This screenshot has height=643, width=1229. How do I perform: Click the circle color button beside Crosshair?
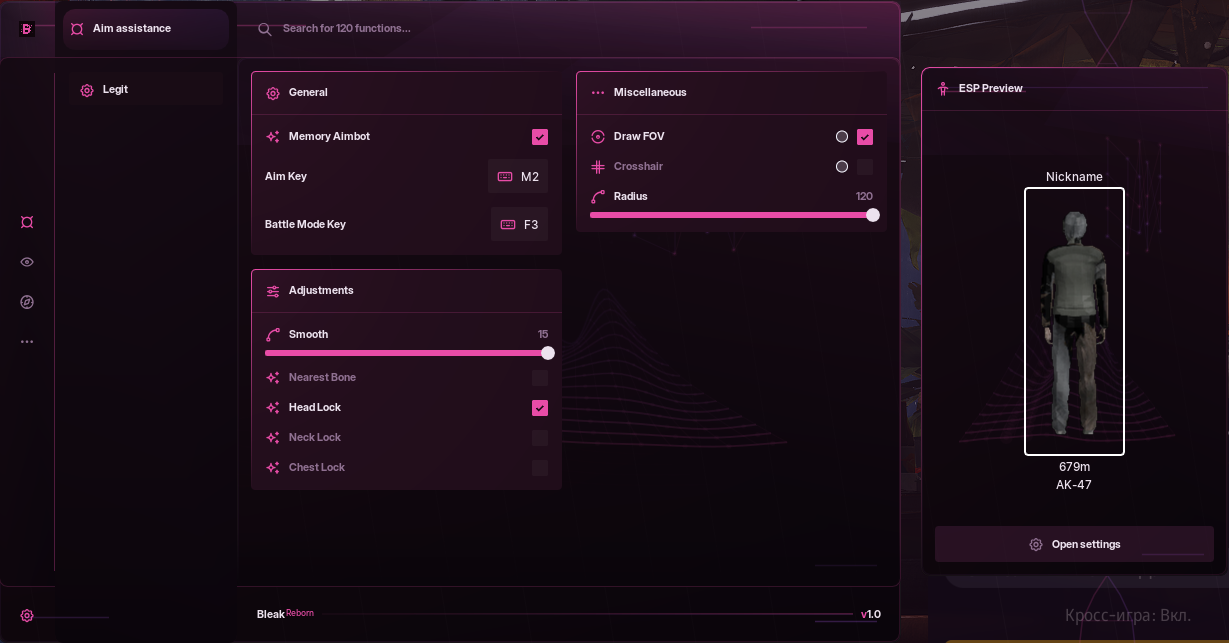pos(842,167)
